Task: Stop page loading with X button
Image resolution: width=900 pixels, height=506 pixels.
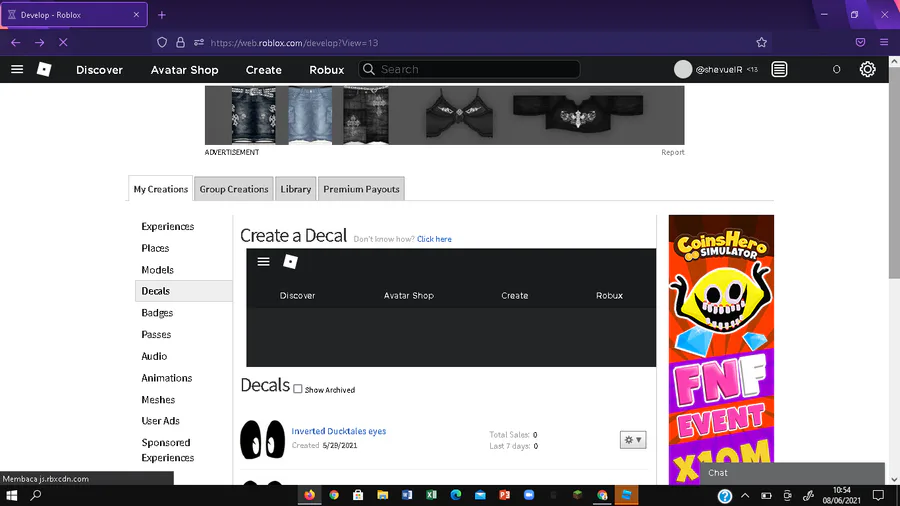Action: (63, 42)
